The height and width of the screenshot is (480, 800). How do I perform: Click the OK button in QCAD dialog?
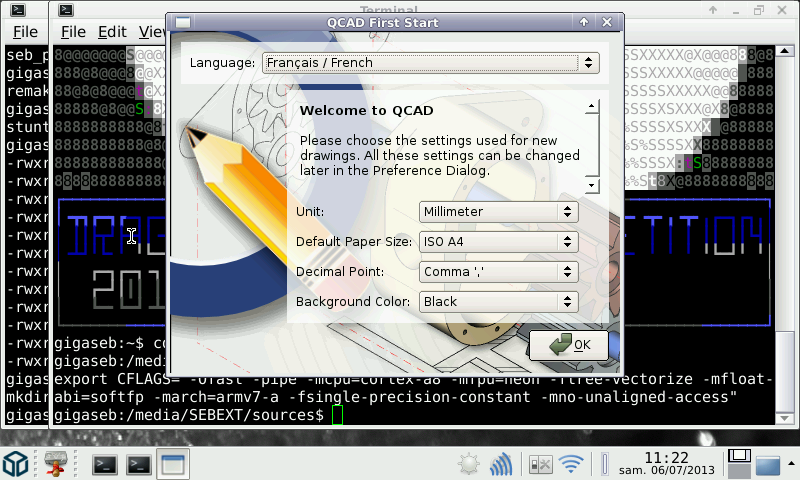tap(569, 345)
